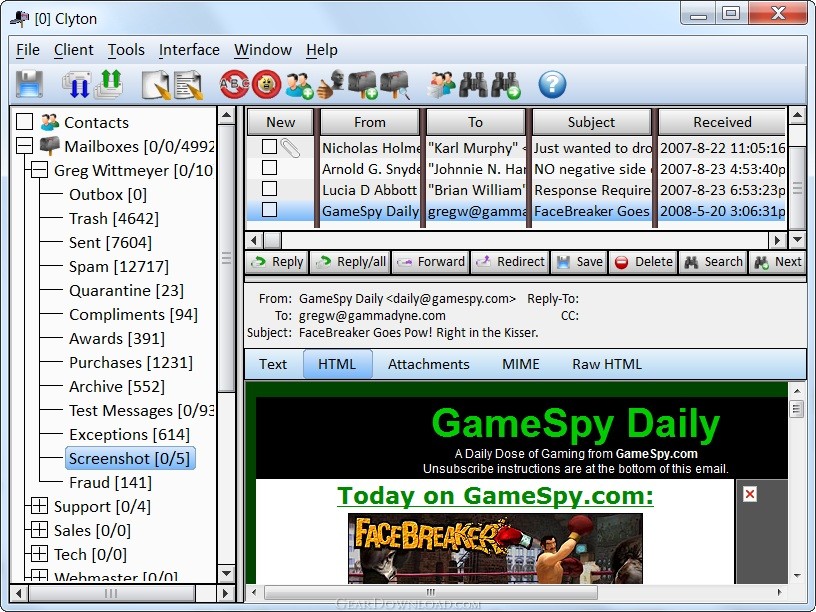Viewport: 816px width, 612px height.
Task: Click the lined page with pencil icon
Action: click(x=188, y=84)
